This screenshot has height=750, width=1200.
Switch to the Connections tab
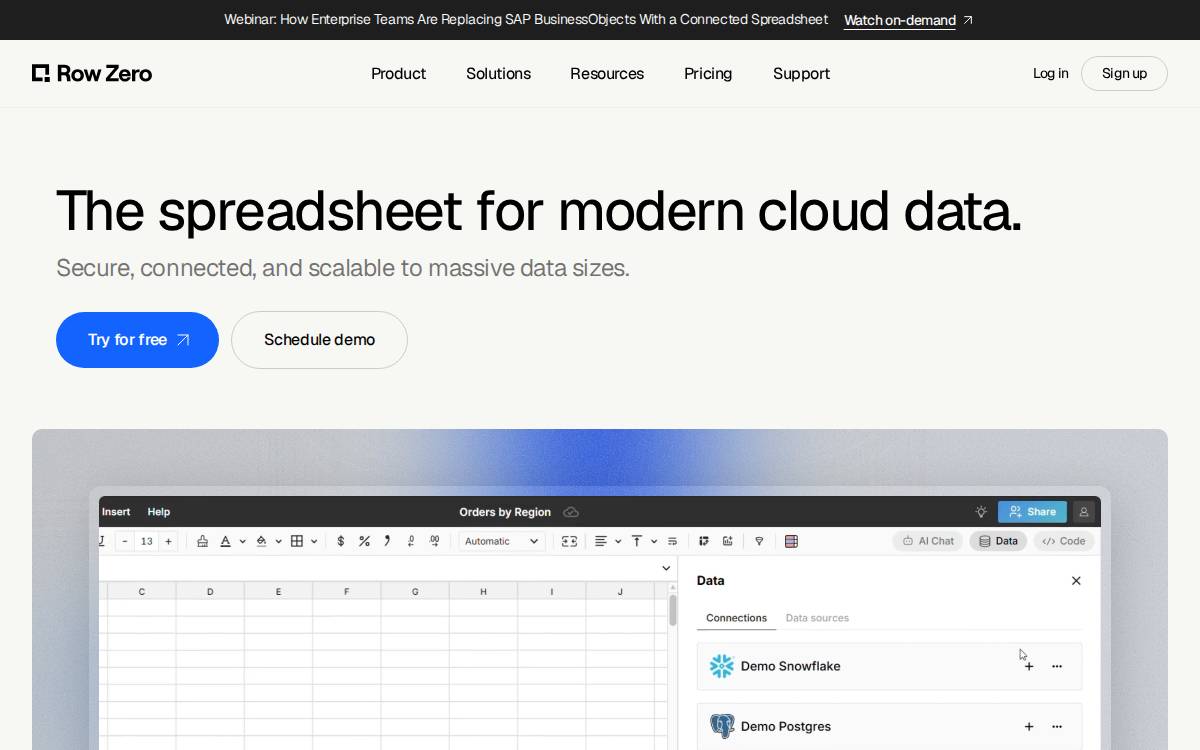[736, 618]
